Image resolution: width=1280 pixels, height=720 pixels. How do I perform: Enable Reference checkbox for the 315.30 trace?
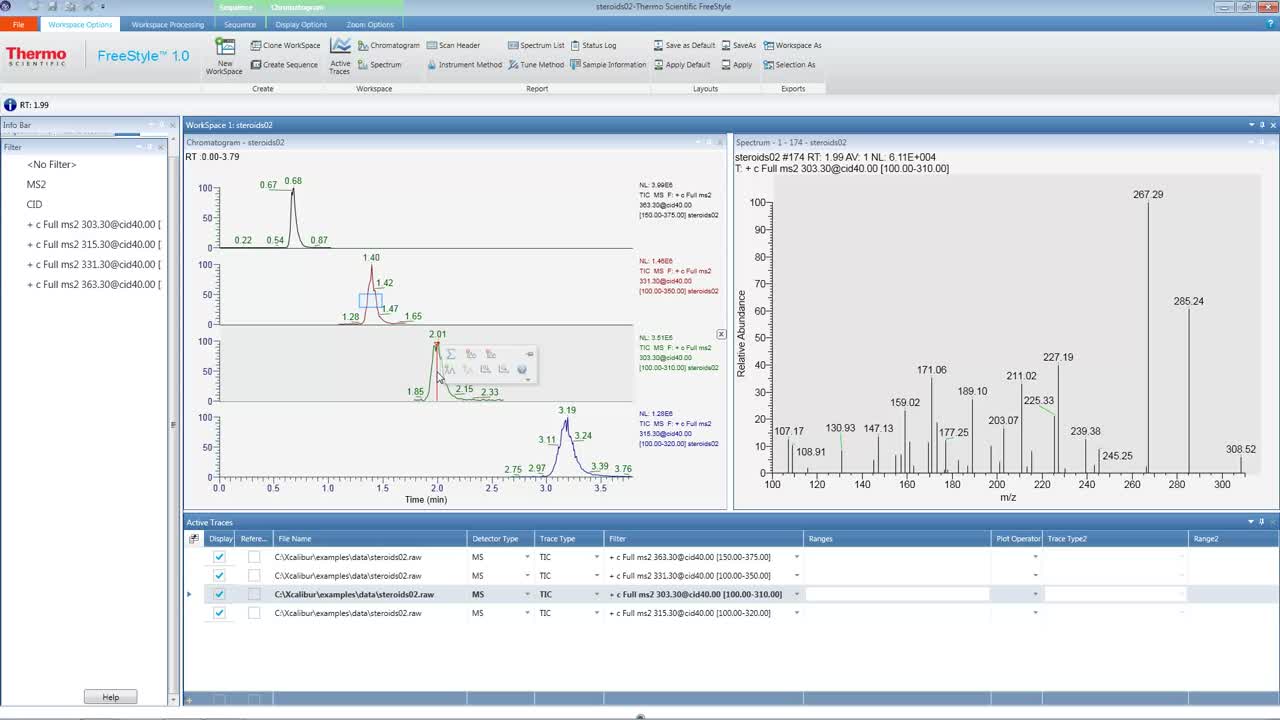(254, 613)
